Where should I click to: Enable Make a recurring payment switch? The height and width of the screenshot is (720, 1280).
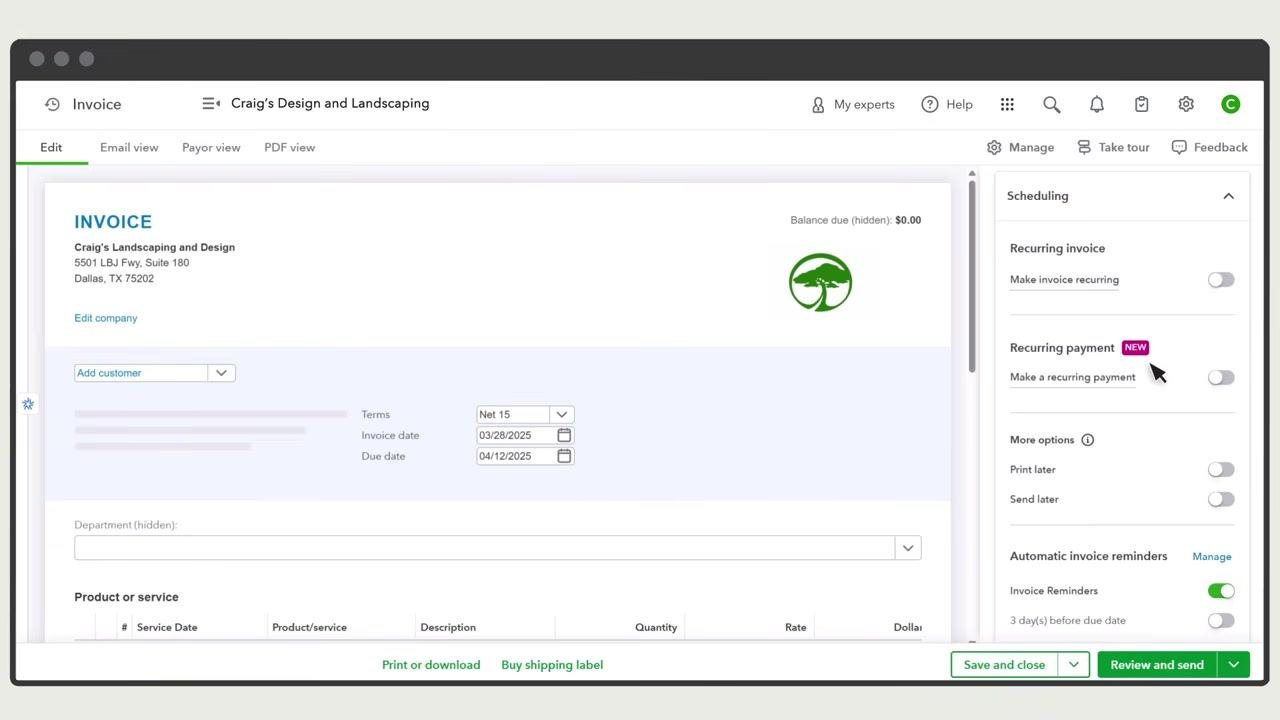coord(1221,377)
